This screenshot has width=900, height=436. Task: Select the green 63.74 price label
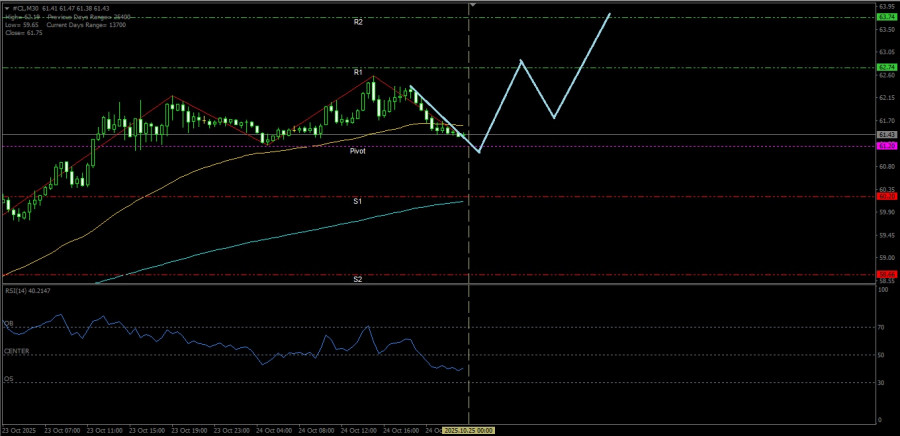885,17
